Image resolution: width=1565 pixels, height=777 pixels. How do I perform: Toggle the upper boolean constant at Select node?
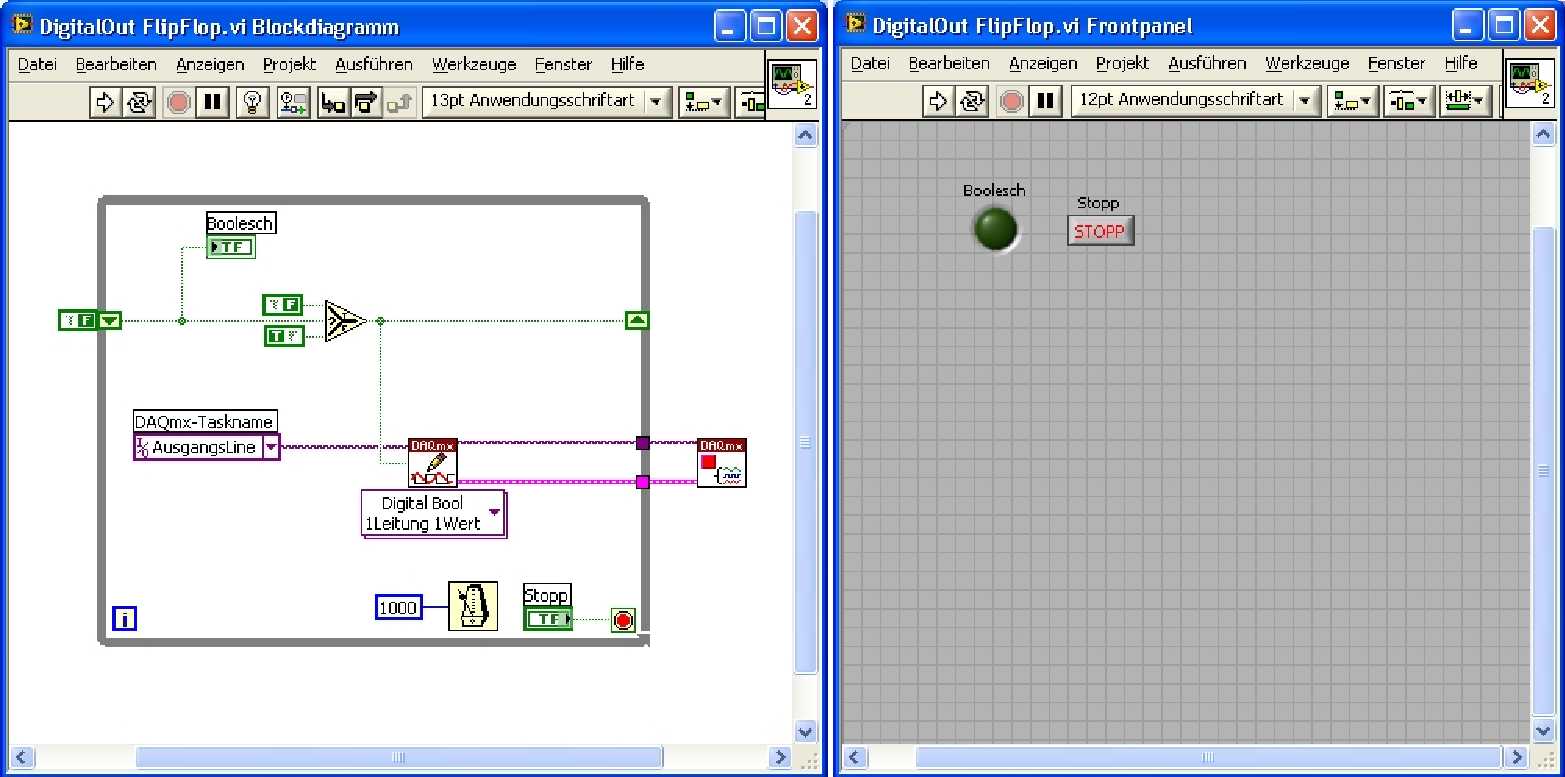pos(282,305)
